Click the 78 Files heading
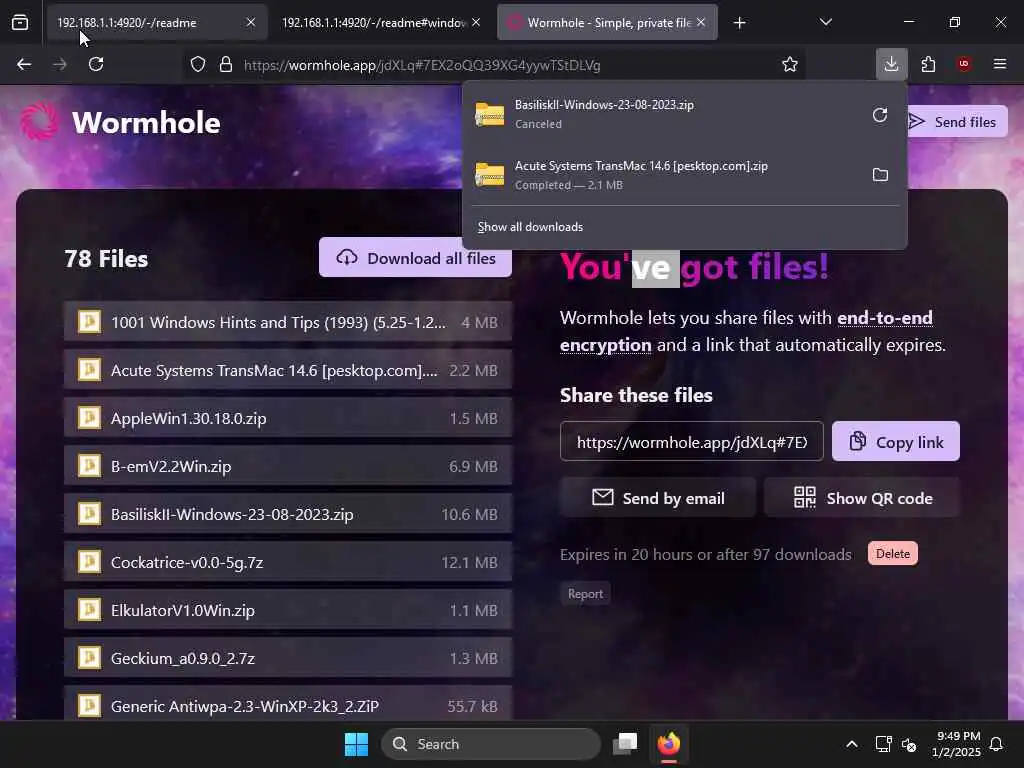The height and width of the screenshot is (768, 1024). (106, 259)
